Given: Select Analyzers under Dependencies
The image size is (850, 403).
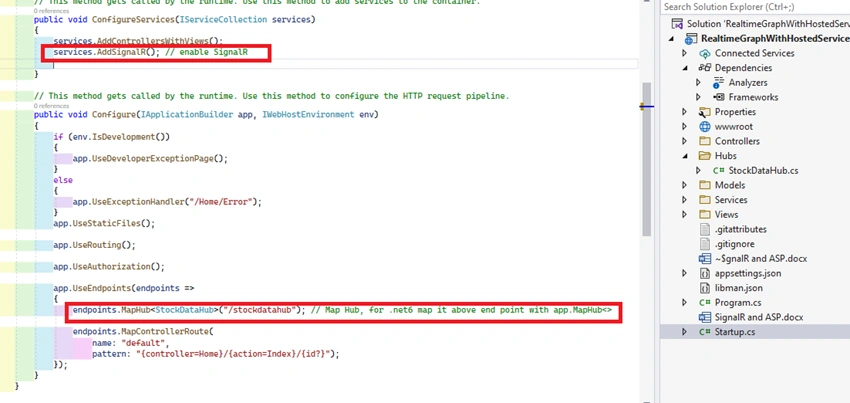Looking at the screenshot, I should (x=748, y=82).
